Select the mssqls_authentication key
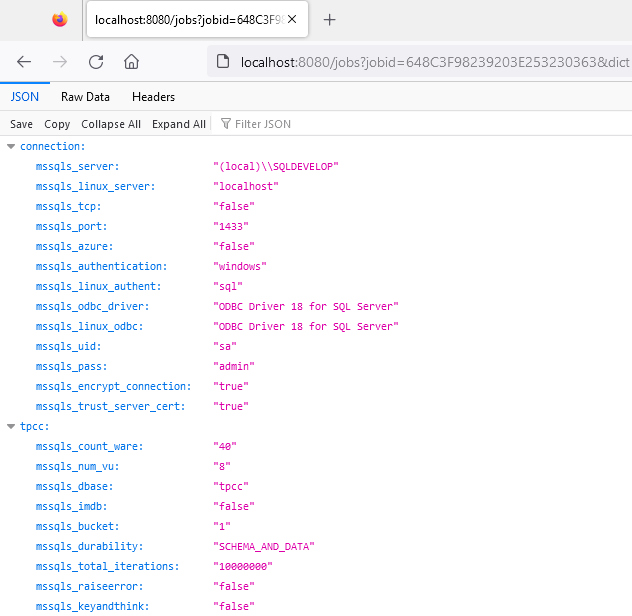The image size is (632, 616). point(101,266)
